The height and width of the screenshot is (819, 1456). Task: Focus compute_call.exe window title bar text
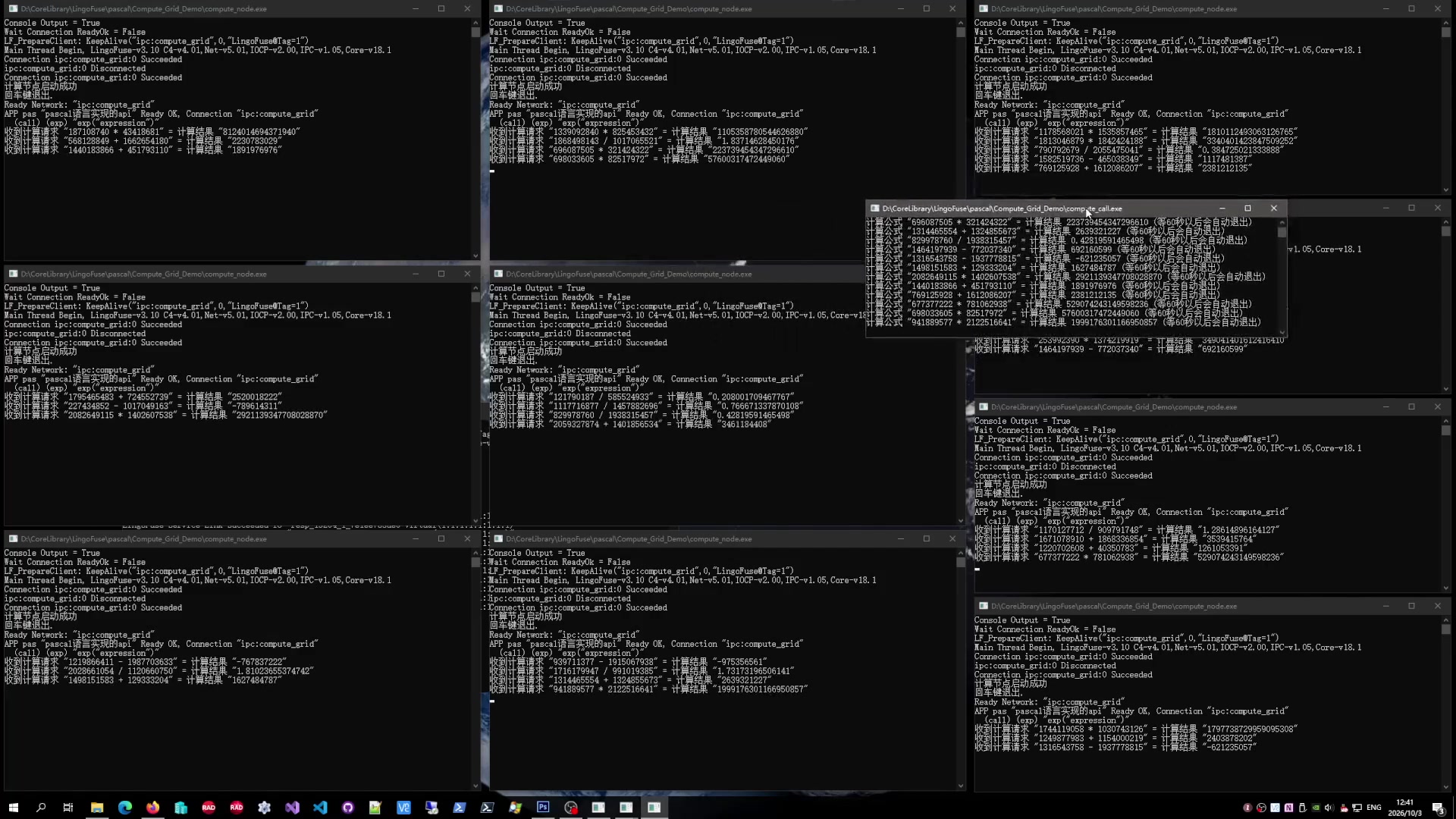1002,209
